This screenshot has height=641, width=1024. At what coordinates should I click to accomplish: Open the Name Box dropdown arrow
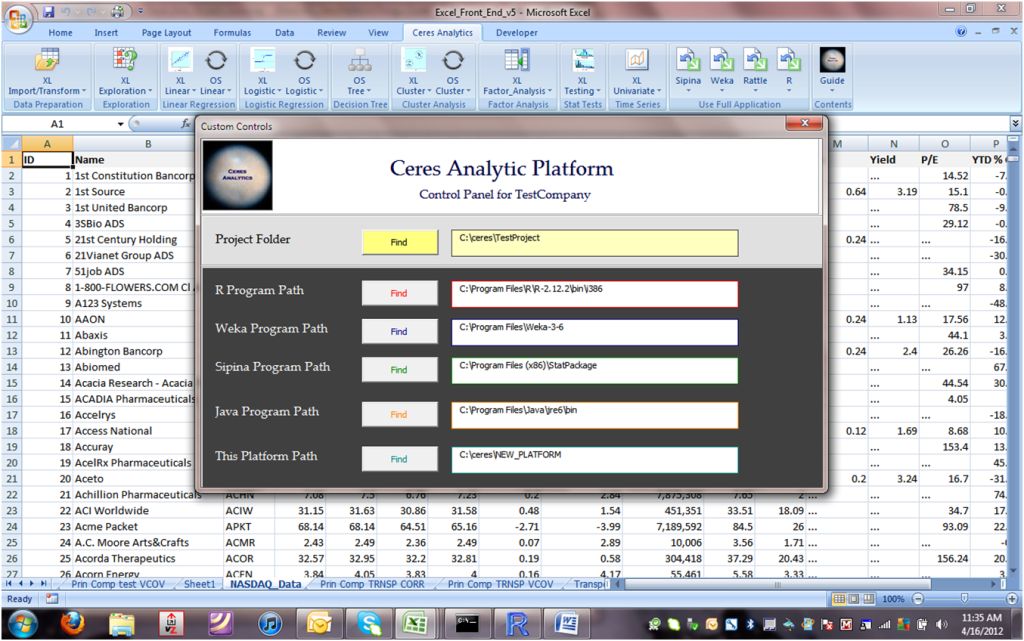(x=120, y=124)
